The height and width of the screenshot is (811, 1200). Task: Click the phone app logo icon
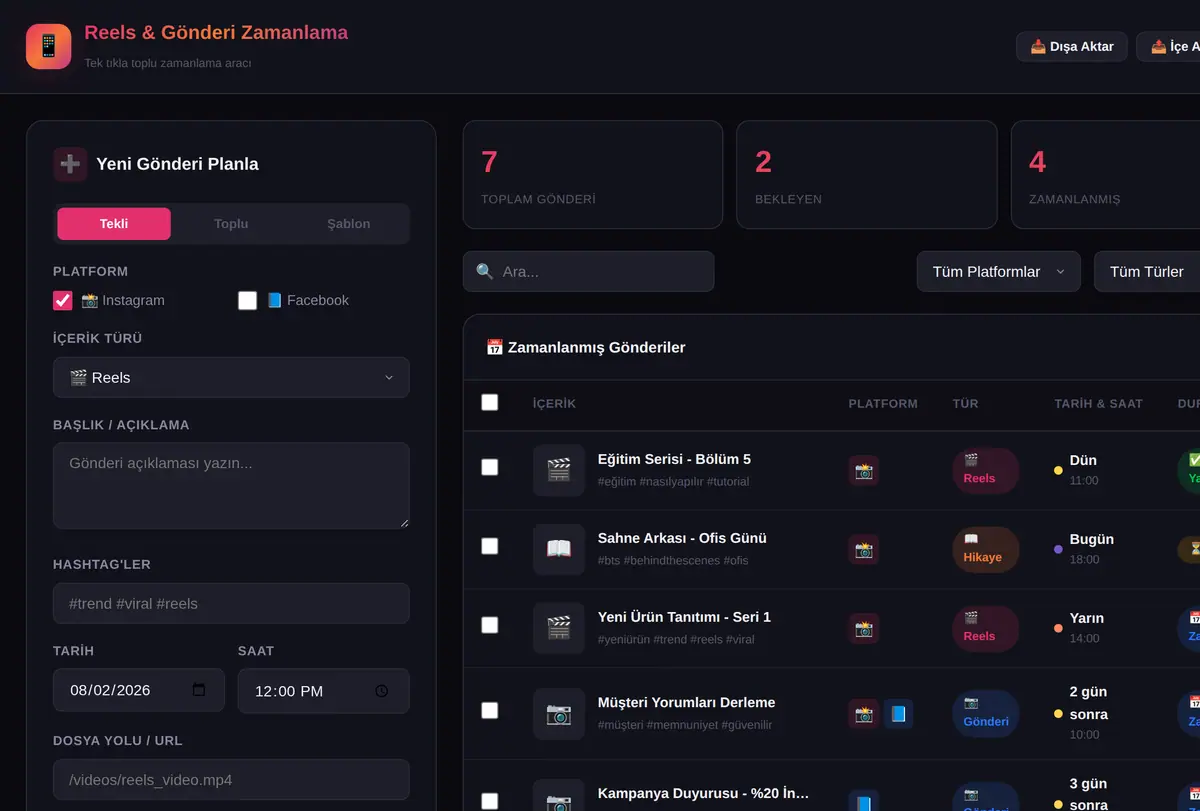[x=48, y=46]
